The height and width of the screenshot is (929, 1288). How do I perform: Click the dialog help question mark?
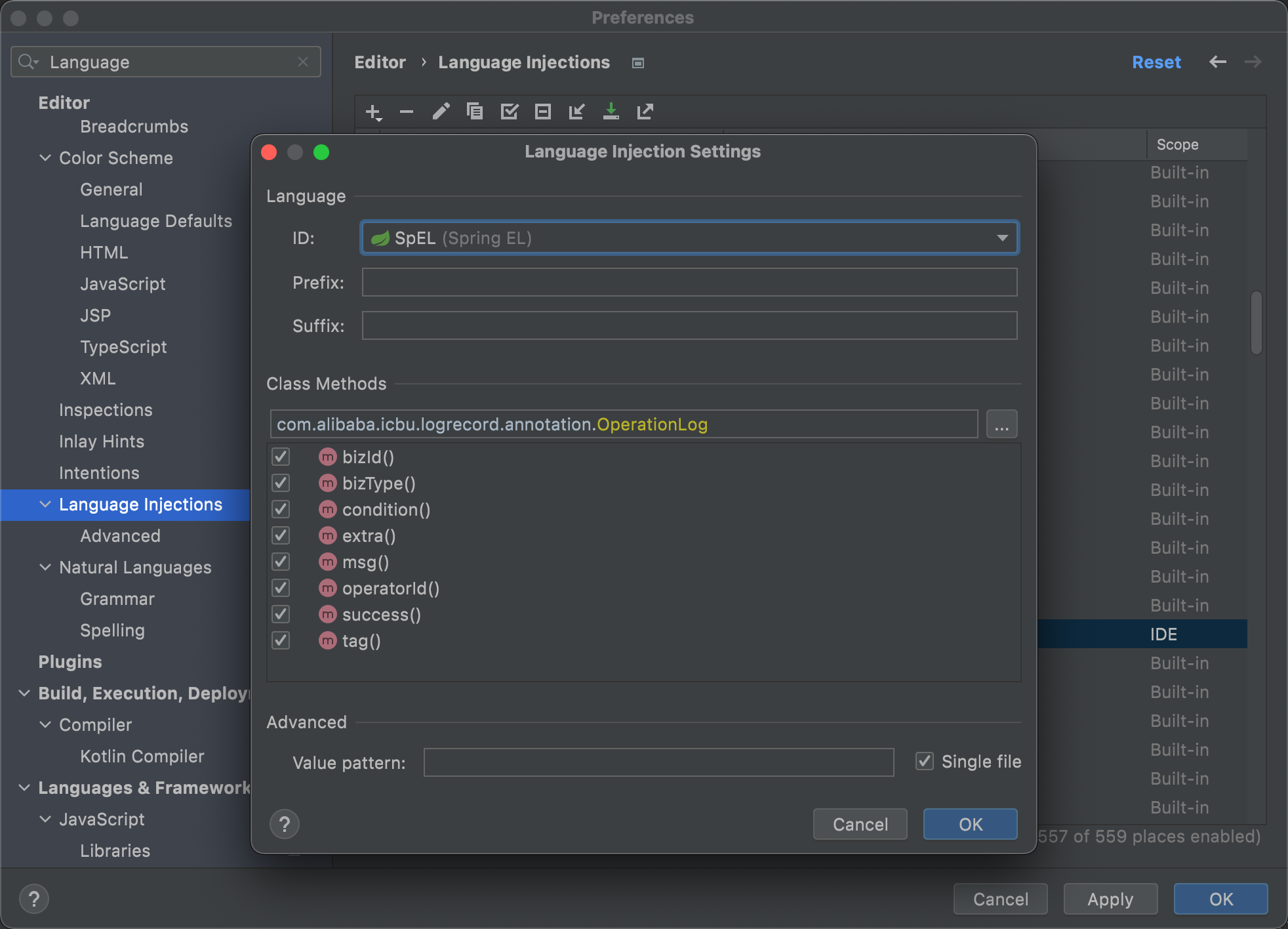285,824
